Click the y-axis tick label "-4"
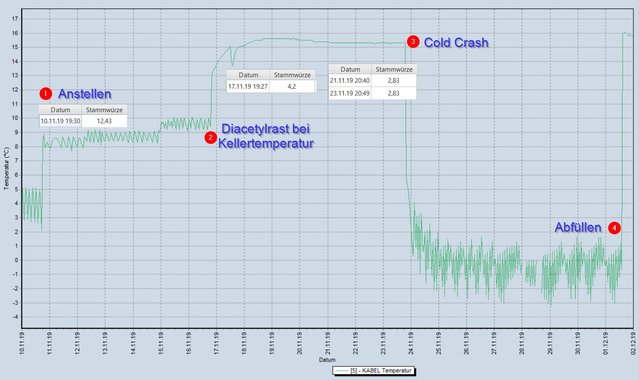The image size is (639, 380). tap(15, 317)
